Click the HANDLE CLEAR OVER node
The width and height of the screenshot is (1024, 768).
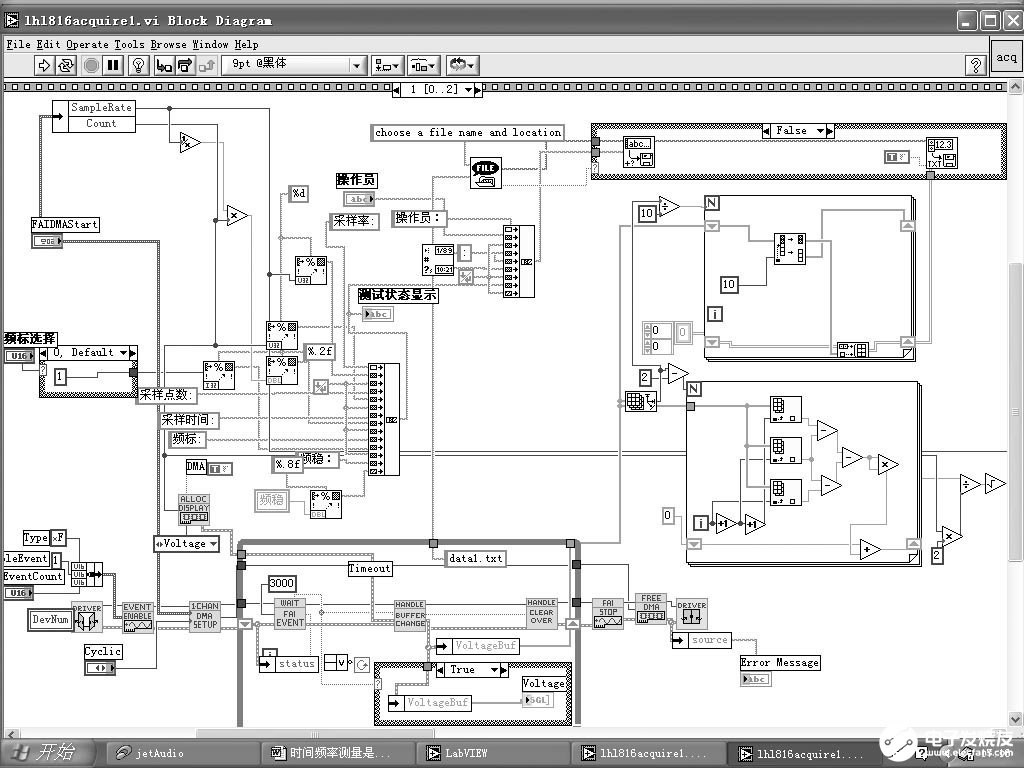click(x=541, y=612)
